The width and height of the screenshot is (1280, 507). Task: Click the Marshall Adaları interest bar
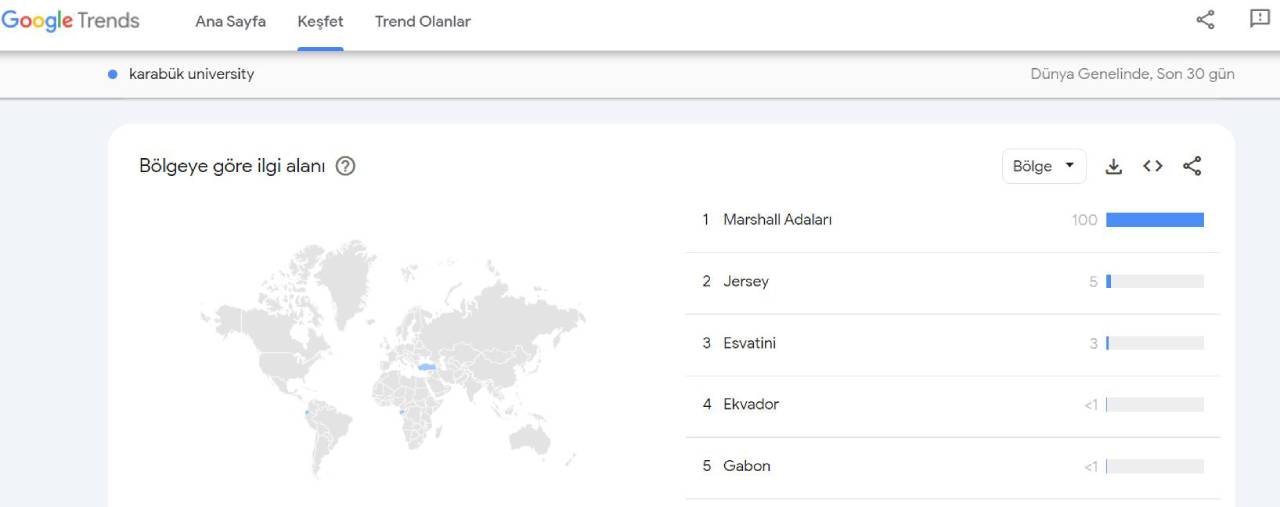click(x=1155, y=220)
